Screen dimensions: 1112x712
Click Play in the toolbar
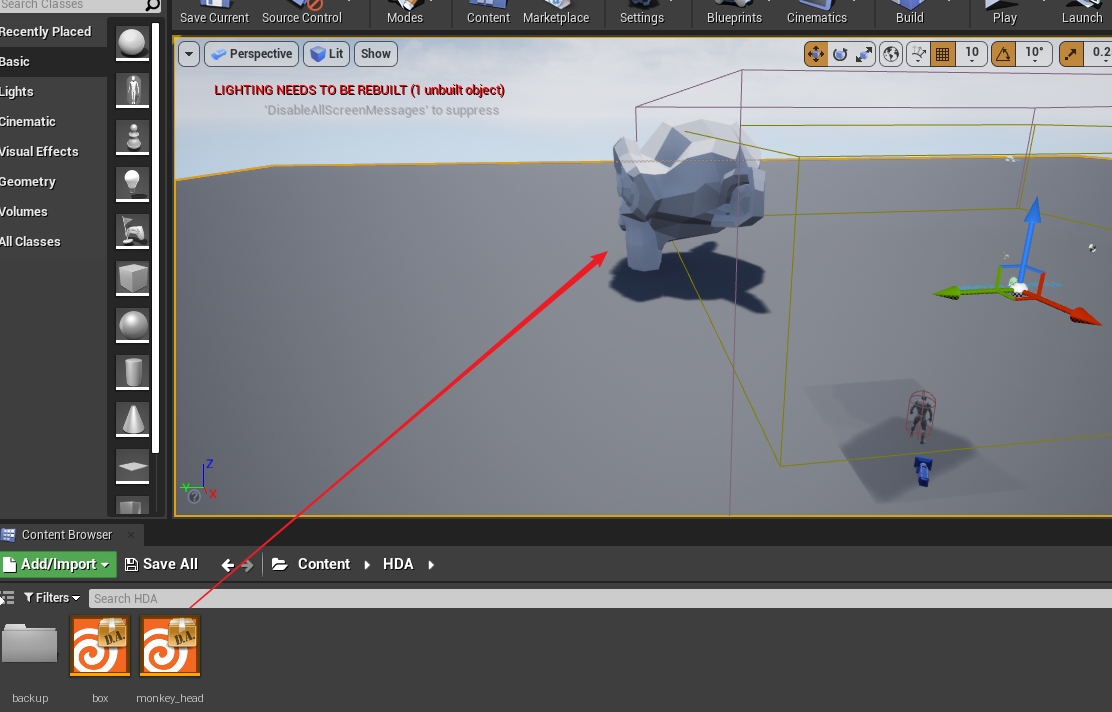[x=1004, y=13]
